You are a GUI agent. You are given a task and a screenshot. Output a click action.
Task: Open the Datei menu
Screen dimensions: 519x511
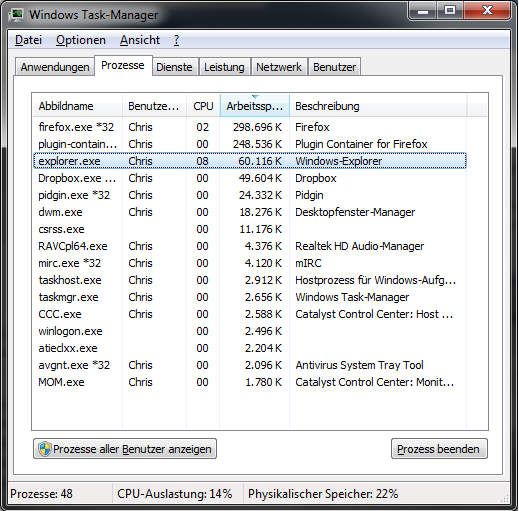tap(28, 40)
